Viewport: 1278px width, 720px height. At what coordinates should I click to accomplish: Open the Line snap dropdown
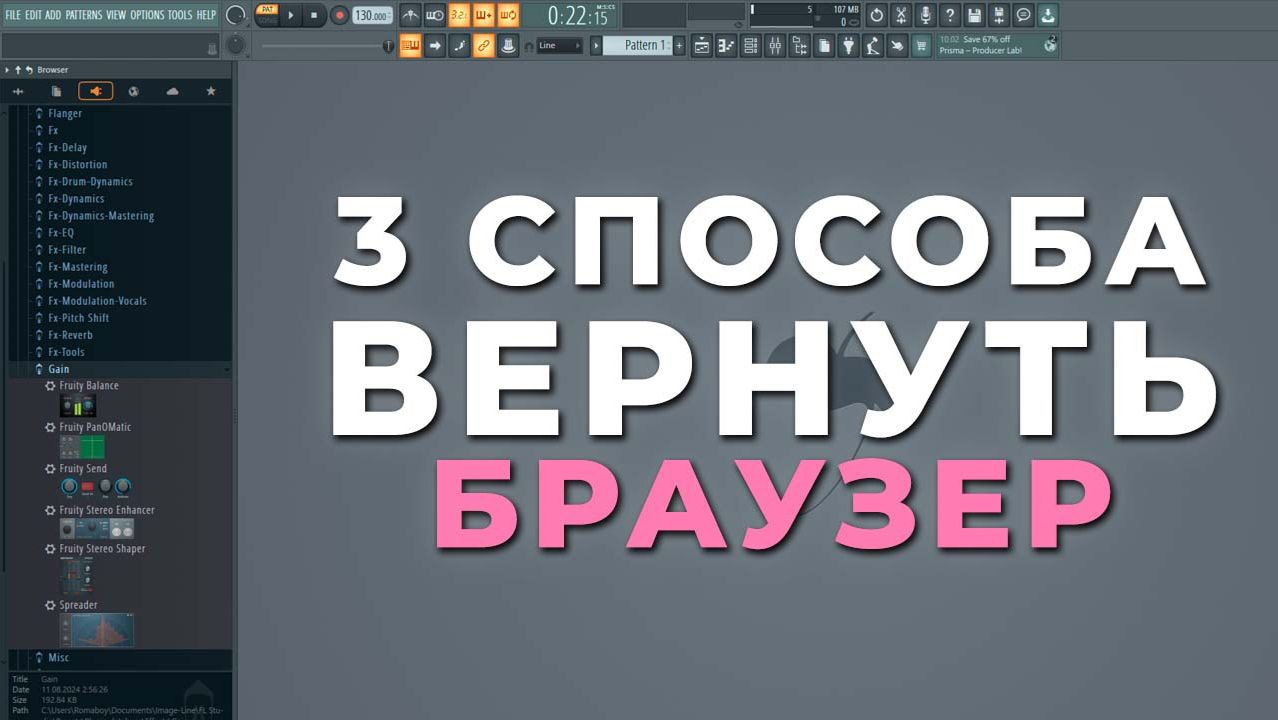tap(559, 45)
